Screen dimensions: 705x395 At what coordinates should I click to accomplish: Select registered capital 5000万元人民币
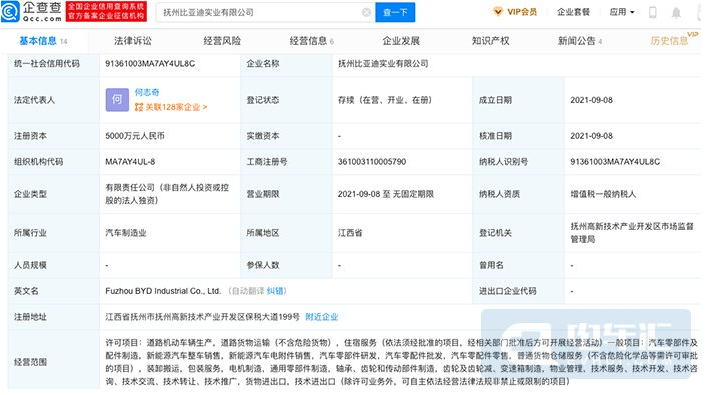(x=135, y=136)
